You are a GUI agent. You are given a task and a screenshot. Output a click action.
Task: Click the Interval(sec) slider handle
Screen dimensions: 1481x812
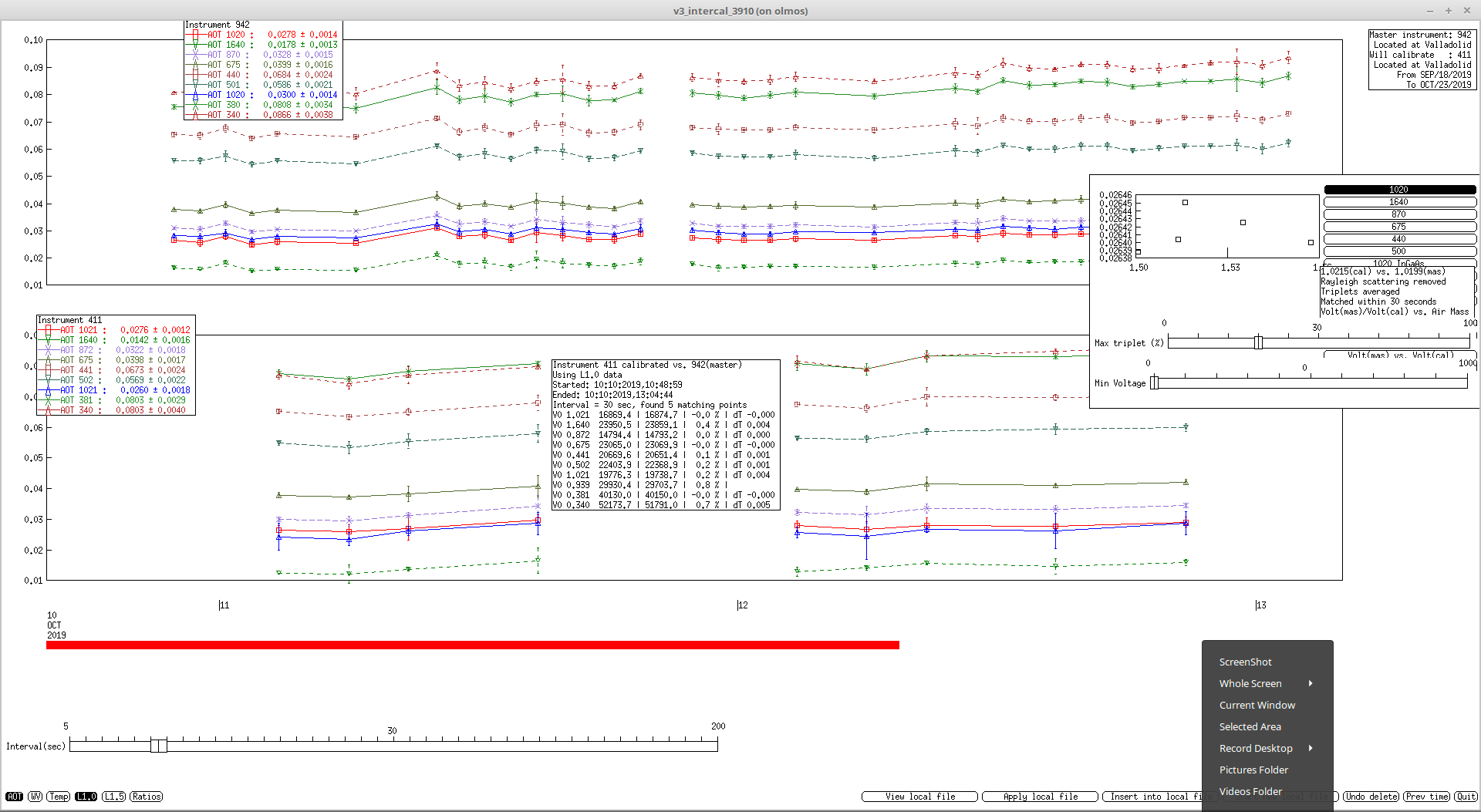click(159, 746)
